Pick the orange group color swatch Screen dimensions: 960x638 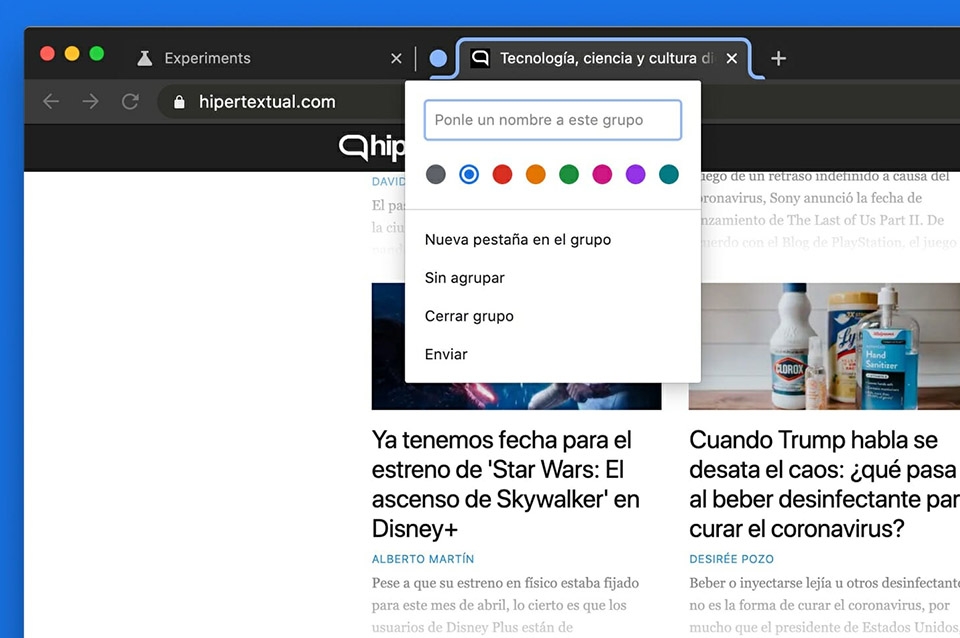click(536, 175)
